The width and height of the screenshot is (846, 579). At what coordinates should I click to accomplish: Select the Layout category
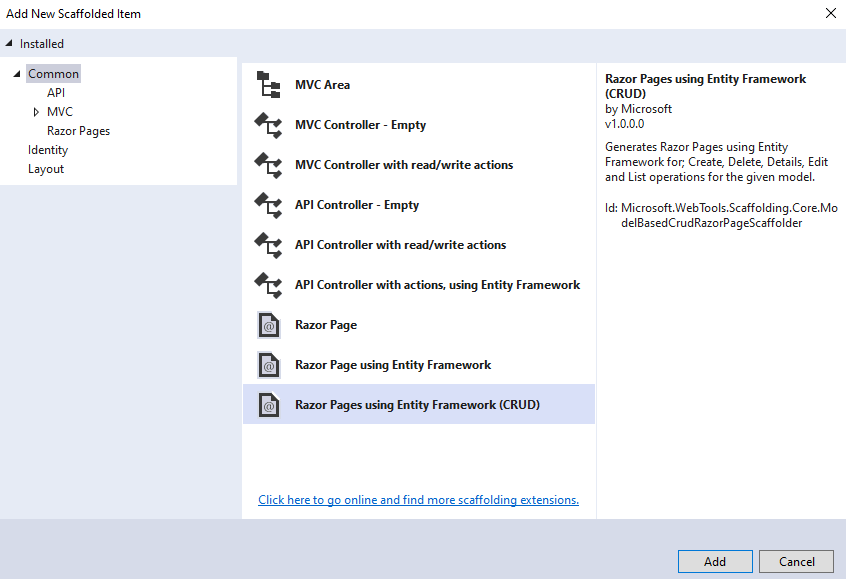click(x=46, y=169)
